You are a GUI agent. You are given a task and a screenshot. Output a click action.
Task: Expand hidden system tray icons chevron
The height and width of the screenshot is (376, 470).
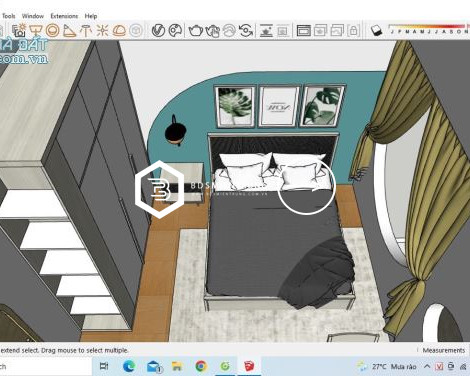coord(427,366)
